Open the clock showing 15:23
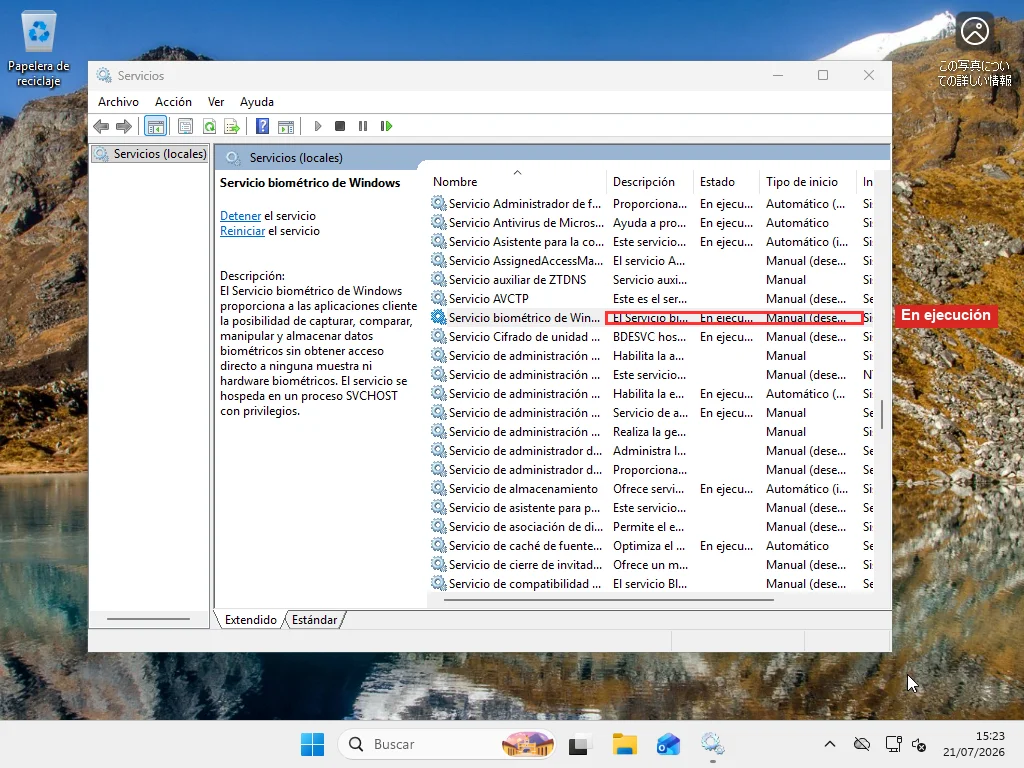The image size is (1024, 768). [x=974, y=744]
